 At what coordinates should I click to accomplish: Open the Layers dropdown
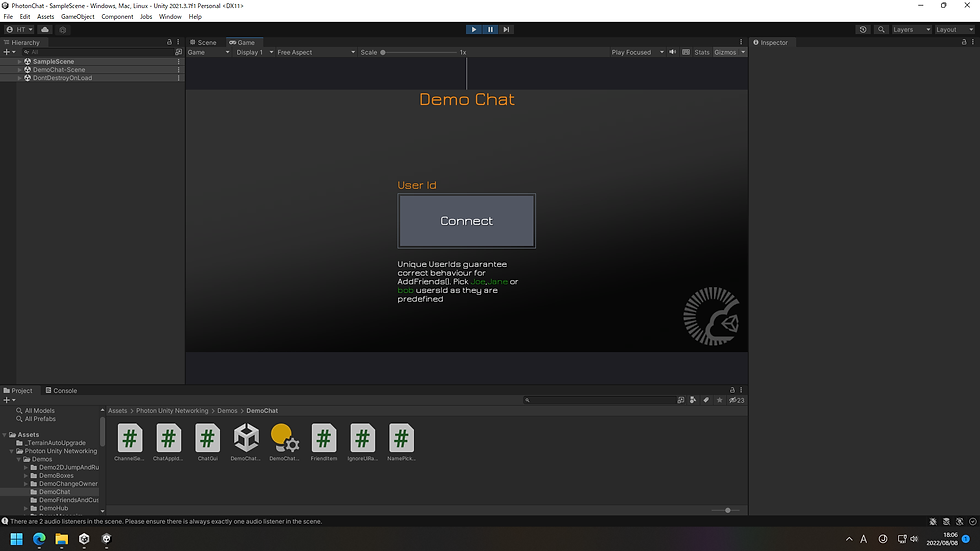(911, 29)
